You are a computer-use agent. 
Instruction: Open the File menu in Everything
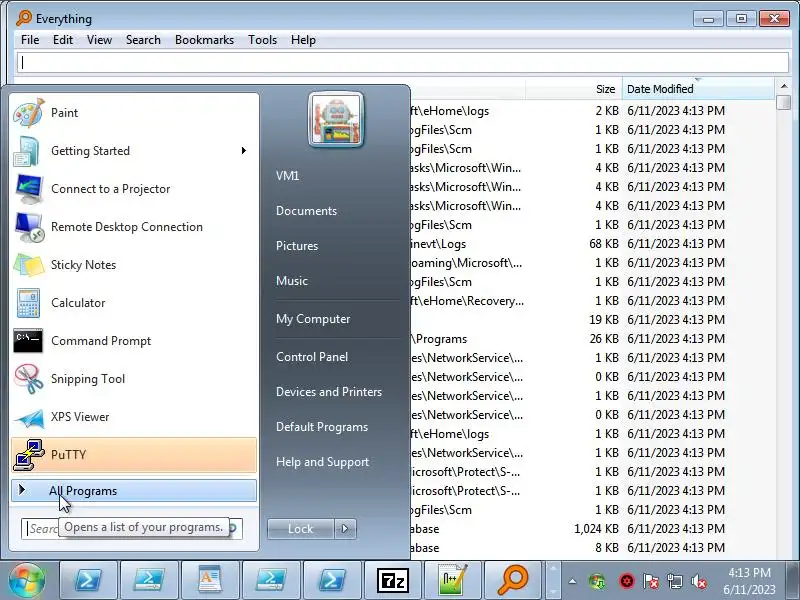[30, 40]
